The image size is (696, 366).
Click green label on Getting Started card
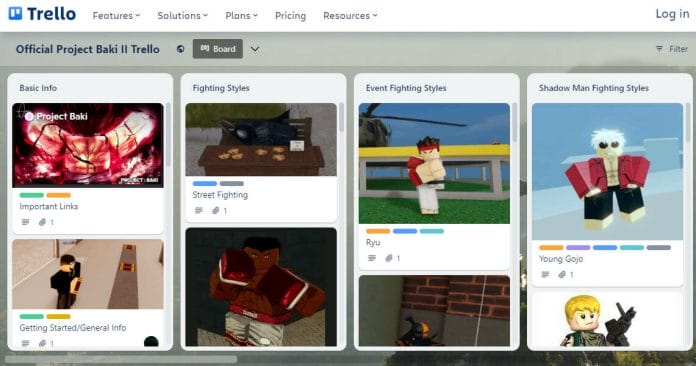click(x=32, y=316)
